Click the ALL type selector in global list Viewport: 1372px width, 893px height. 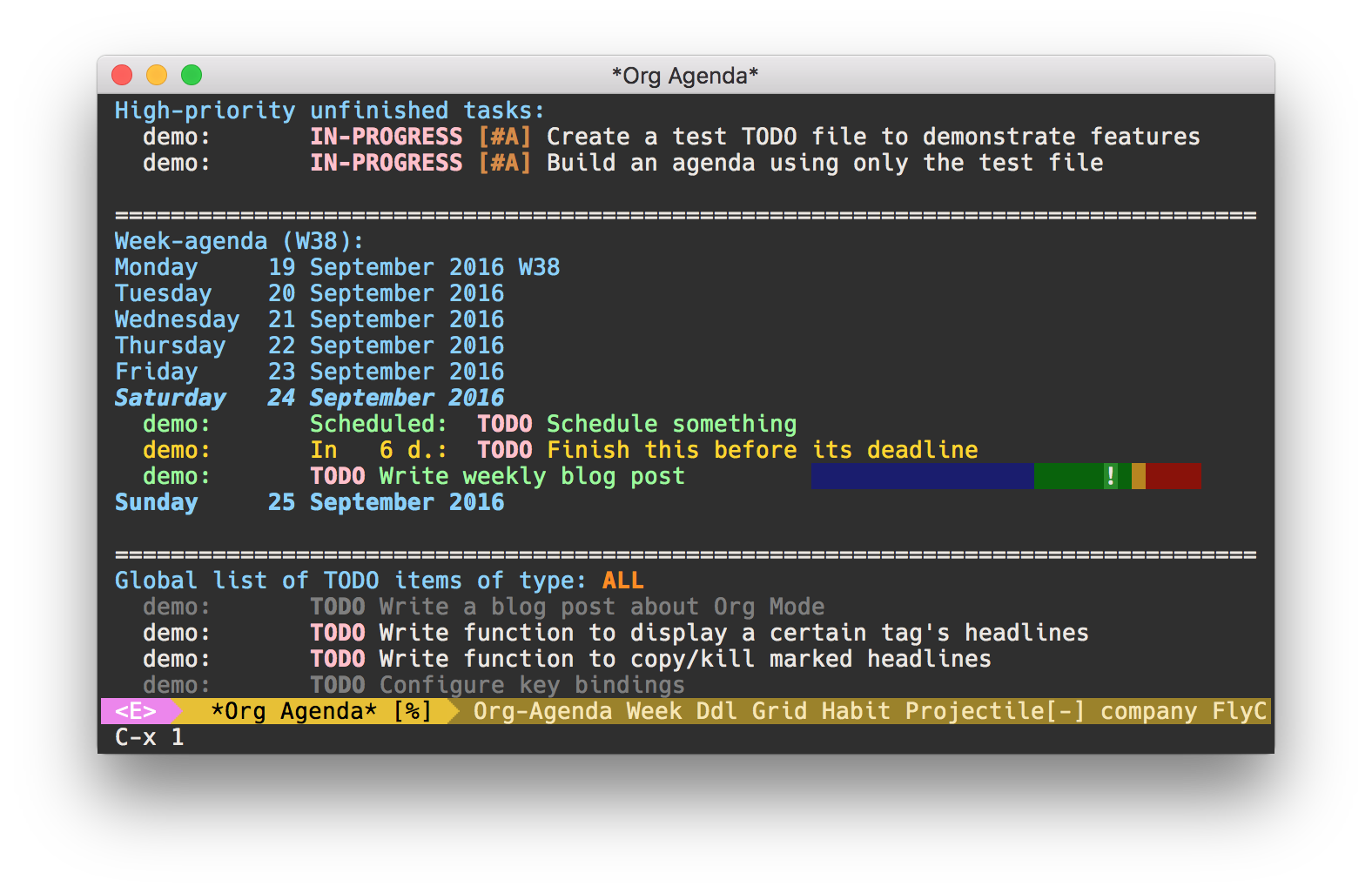click(623, 581)
